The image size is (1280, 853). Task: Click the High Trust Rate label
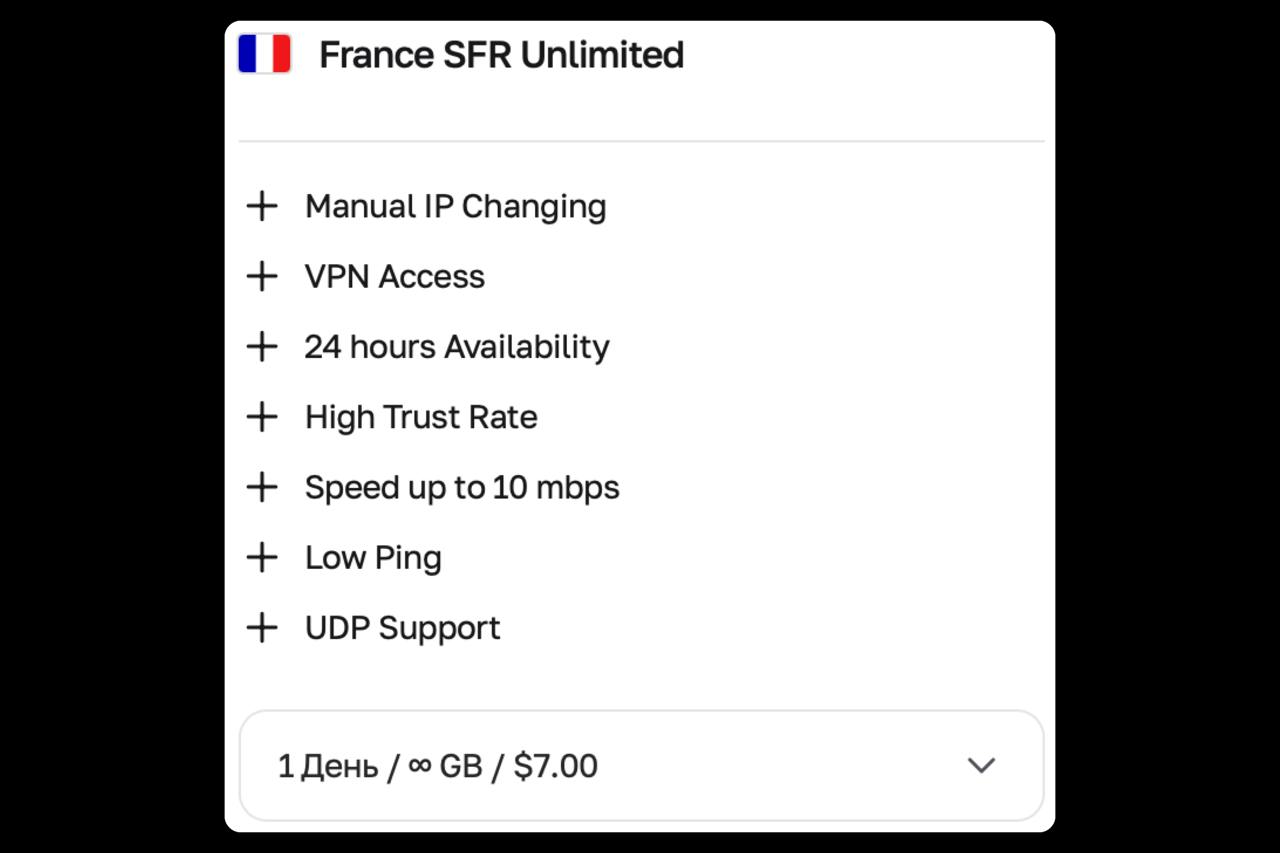421,418
